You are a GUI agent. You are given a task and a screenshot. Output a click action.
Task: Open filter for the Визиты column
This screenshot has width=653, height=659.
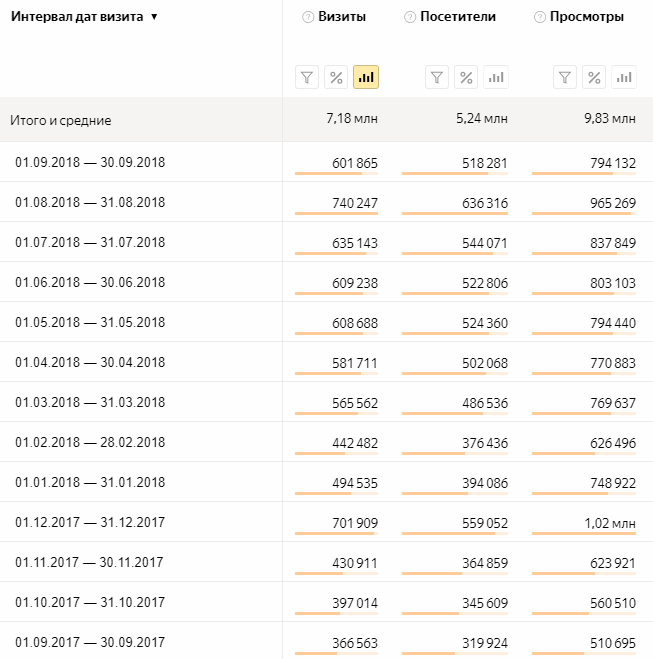[307, 77]
